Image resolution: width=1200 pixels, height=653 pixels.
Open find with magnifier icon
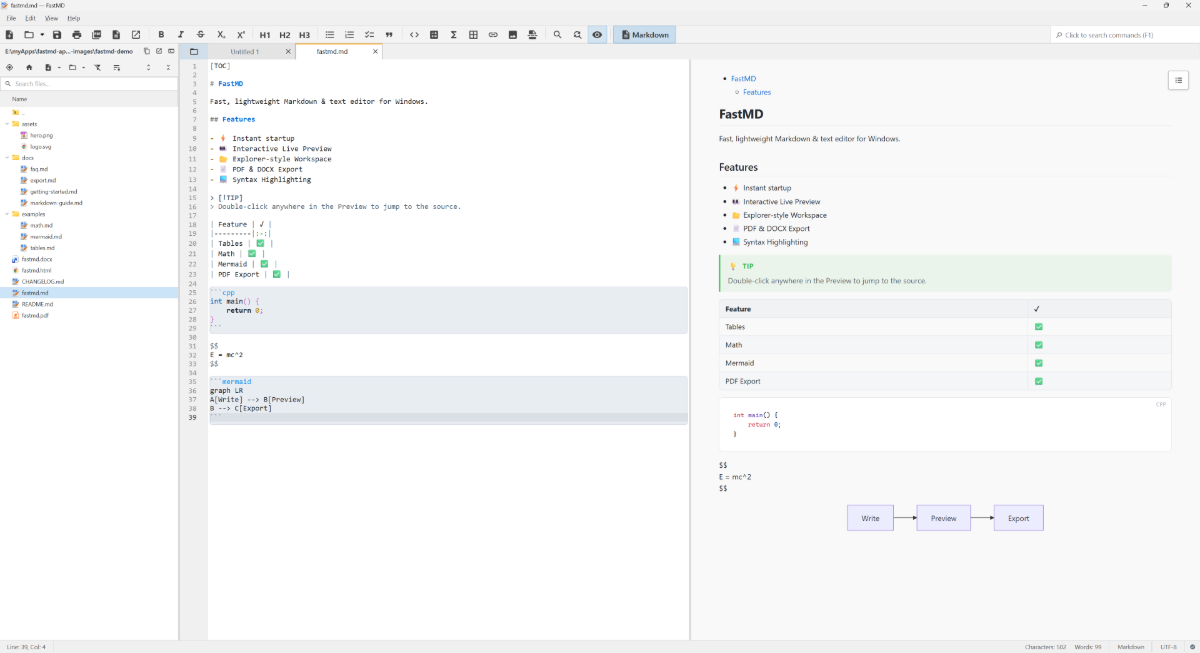point(558,35)
